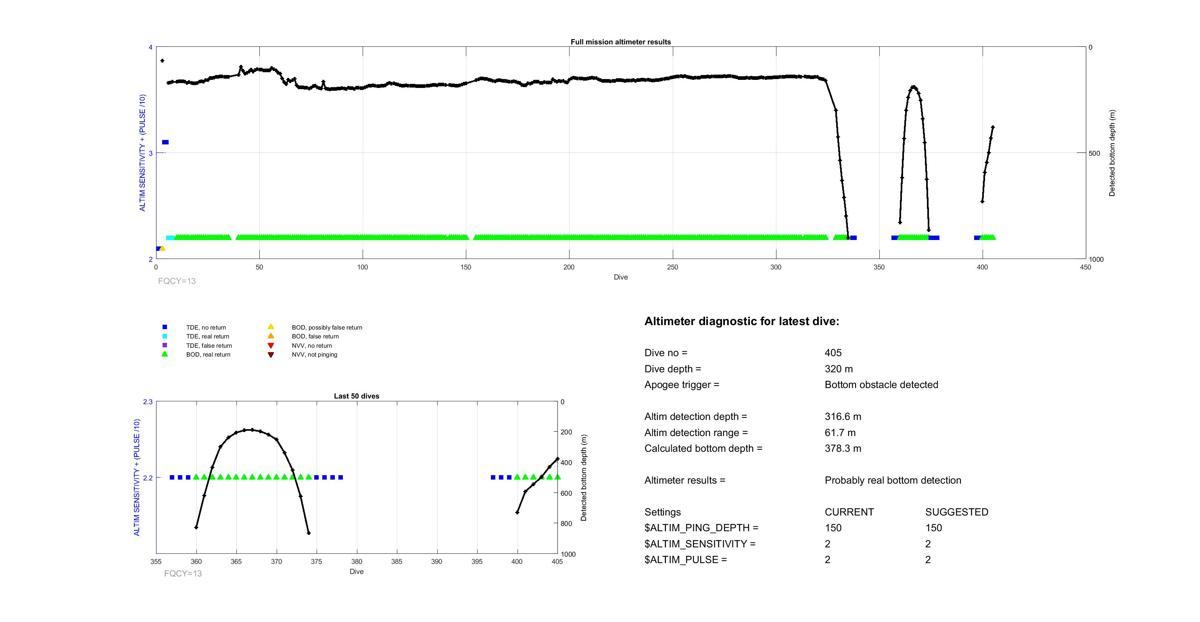
Task: Click the orange triangle 'BOD, false return' legend marker
Action: point(270,336)
